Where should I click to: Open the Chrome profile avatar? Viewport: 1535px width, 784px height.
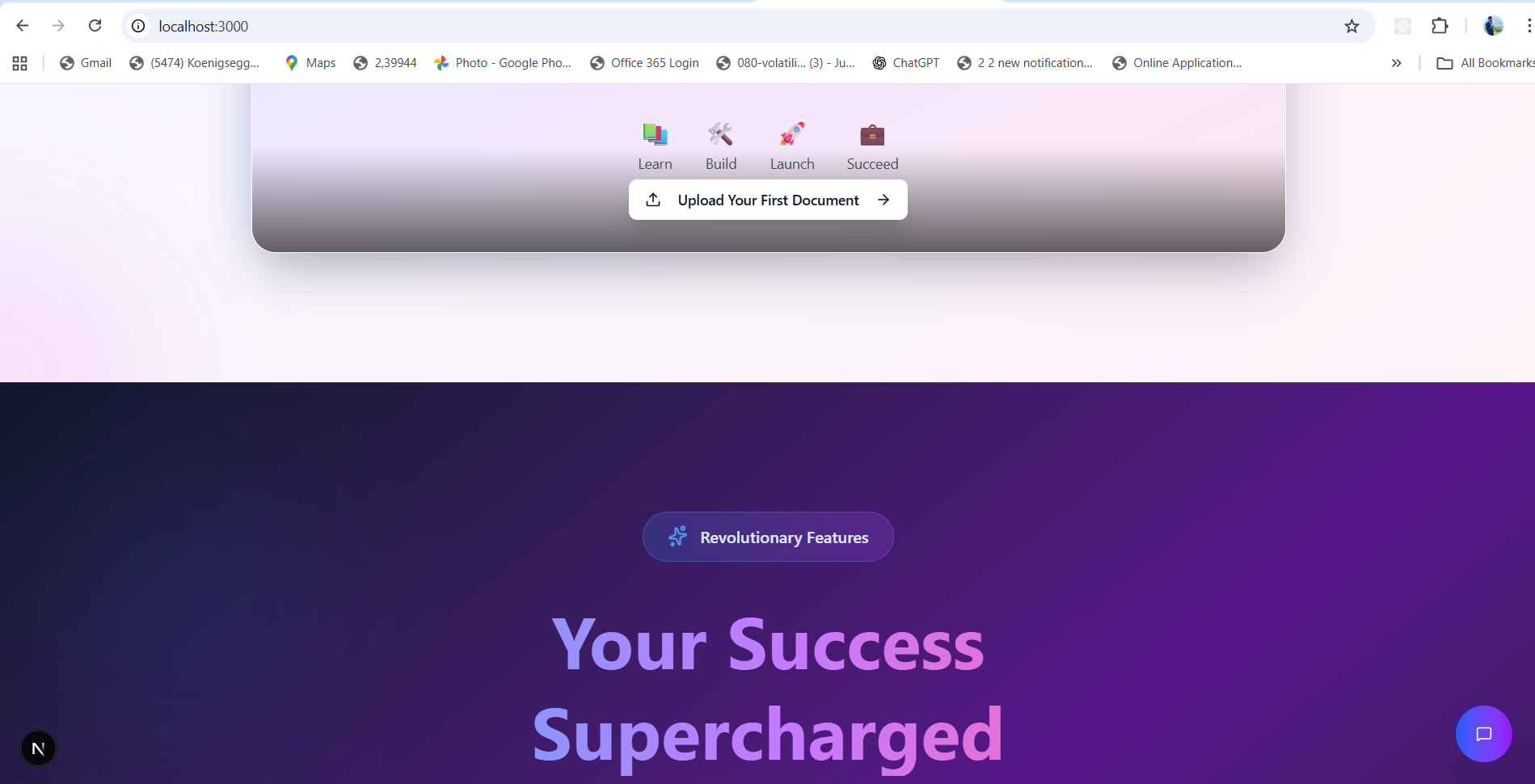(1493, 26)
